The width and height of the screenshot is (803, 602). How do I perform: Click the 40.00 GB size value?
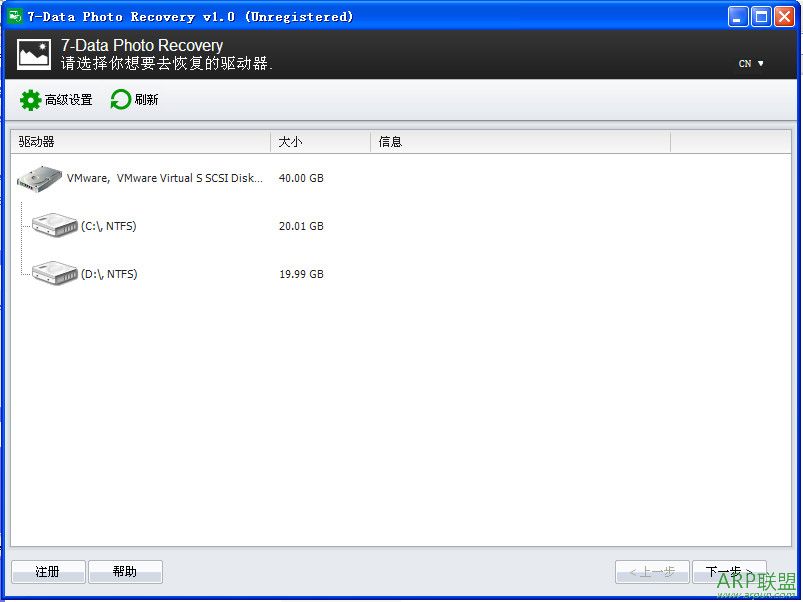click(x=301, y=178)
